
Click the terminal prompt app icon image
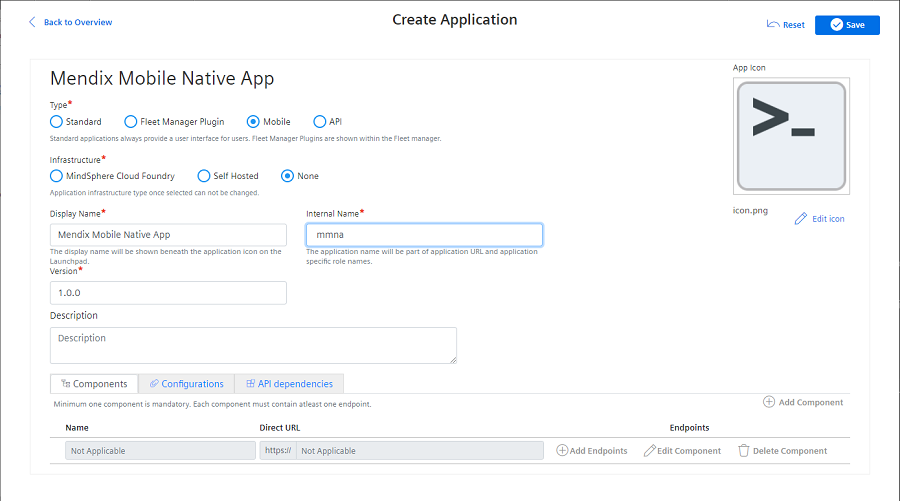(x=791, y=136)
